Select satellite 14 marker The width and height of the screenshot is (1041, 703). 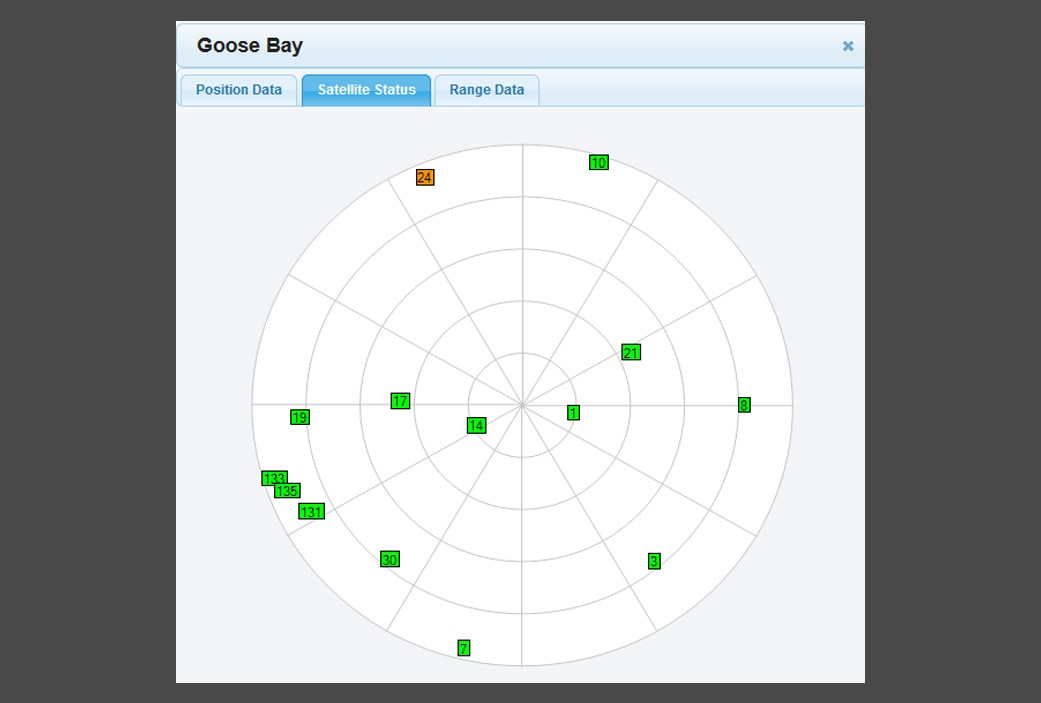476,426
